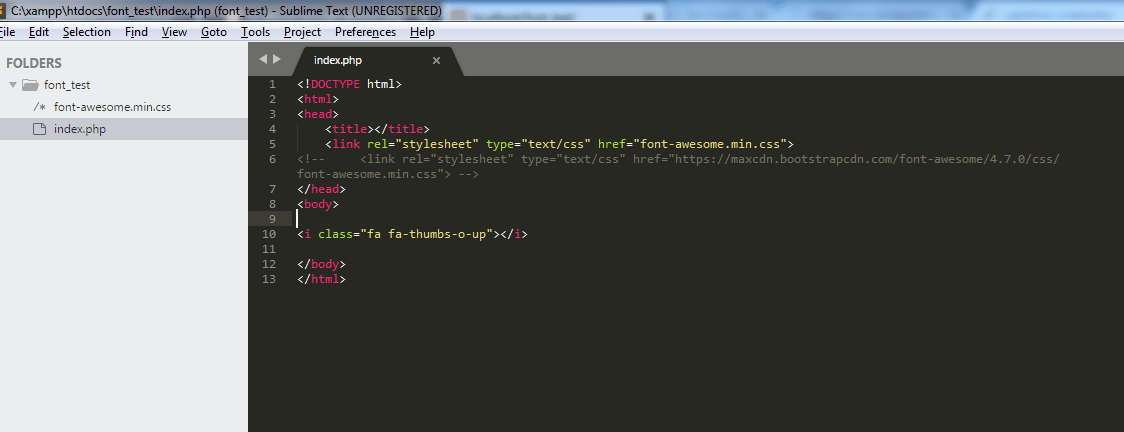Screen dimensions: 1124x432
Task: Click the title tag on line 4
Action: click(349, 129)
